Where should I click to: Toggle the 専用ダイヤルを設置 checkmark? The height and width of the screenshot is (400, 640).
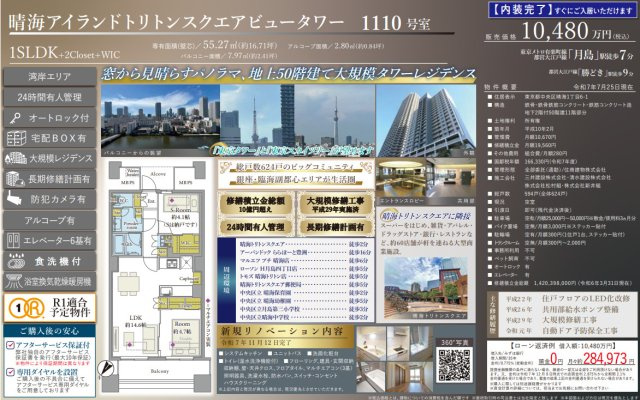point(10,372)
